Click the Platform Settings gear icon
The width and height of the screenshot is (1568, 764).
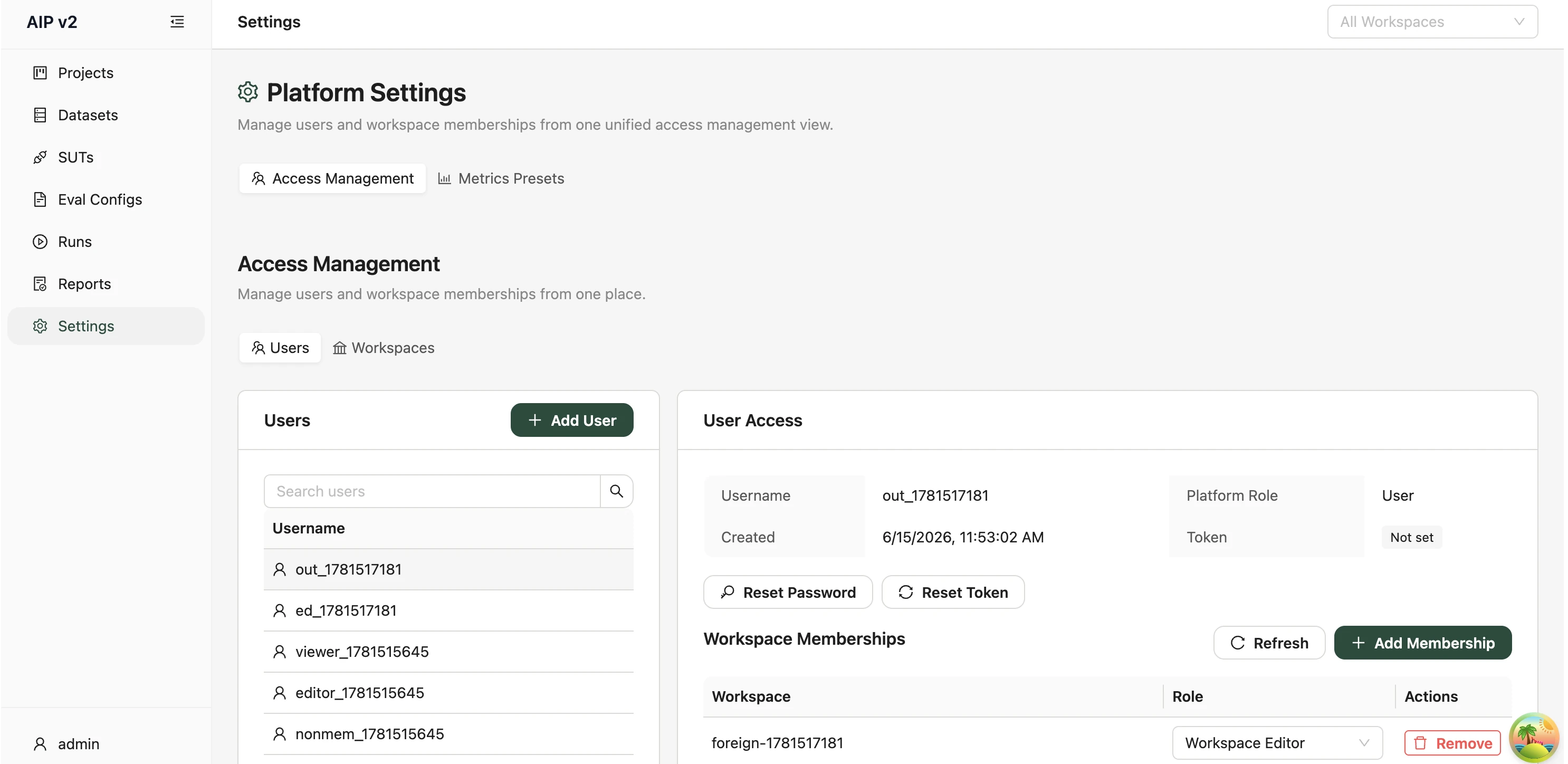pyautogui.click(x=248, y=92)
